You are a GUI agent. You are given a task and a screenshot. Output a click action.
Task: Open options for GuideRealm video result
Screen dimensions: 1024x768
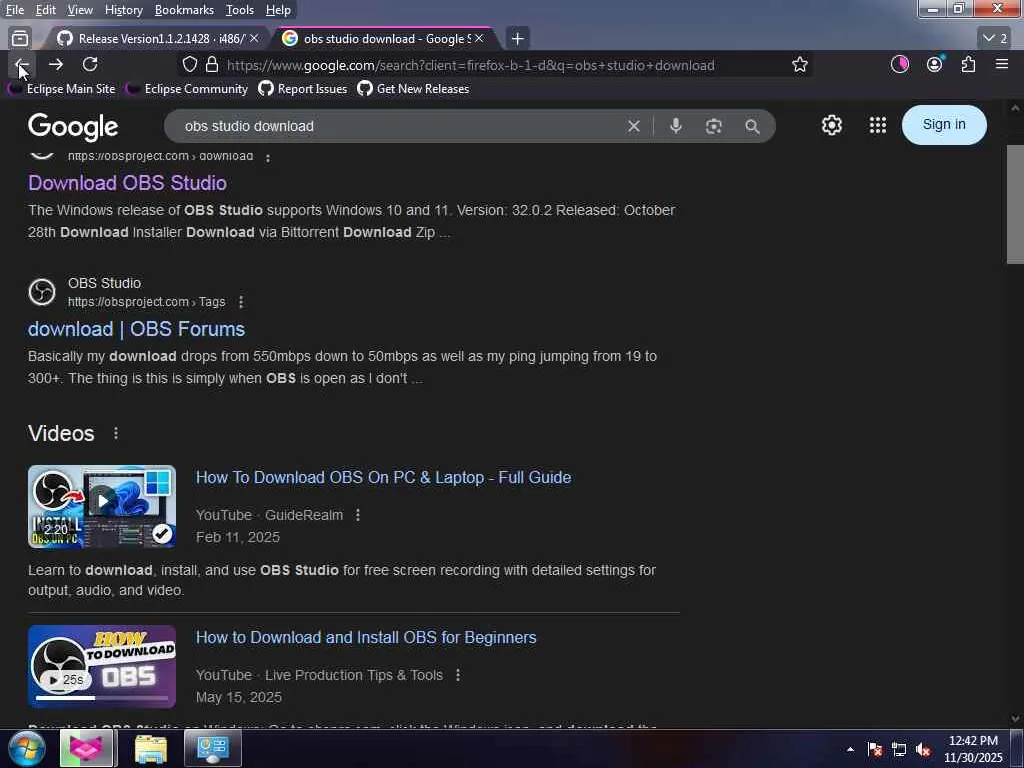tap(358, 515)
